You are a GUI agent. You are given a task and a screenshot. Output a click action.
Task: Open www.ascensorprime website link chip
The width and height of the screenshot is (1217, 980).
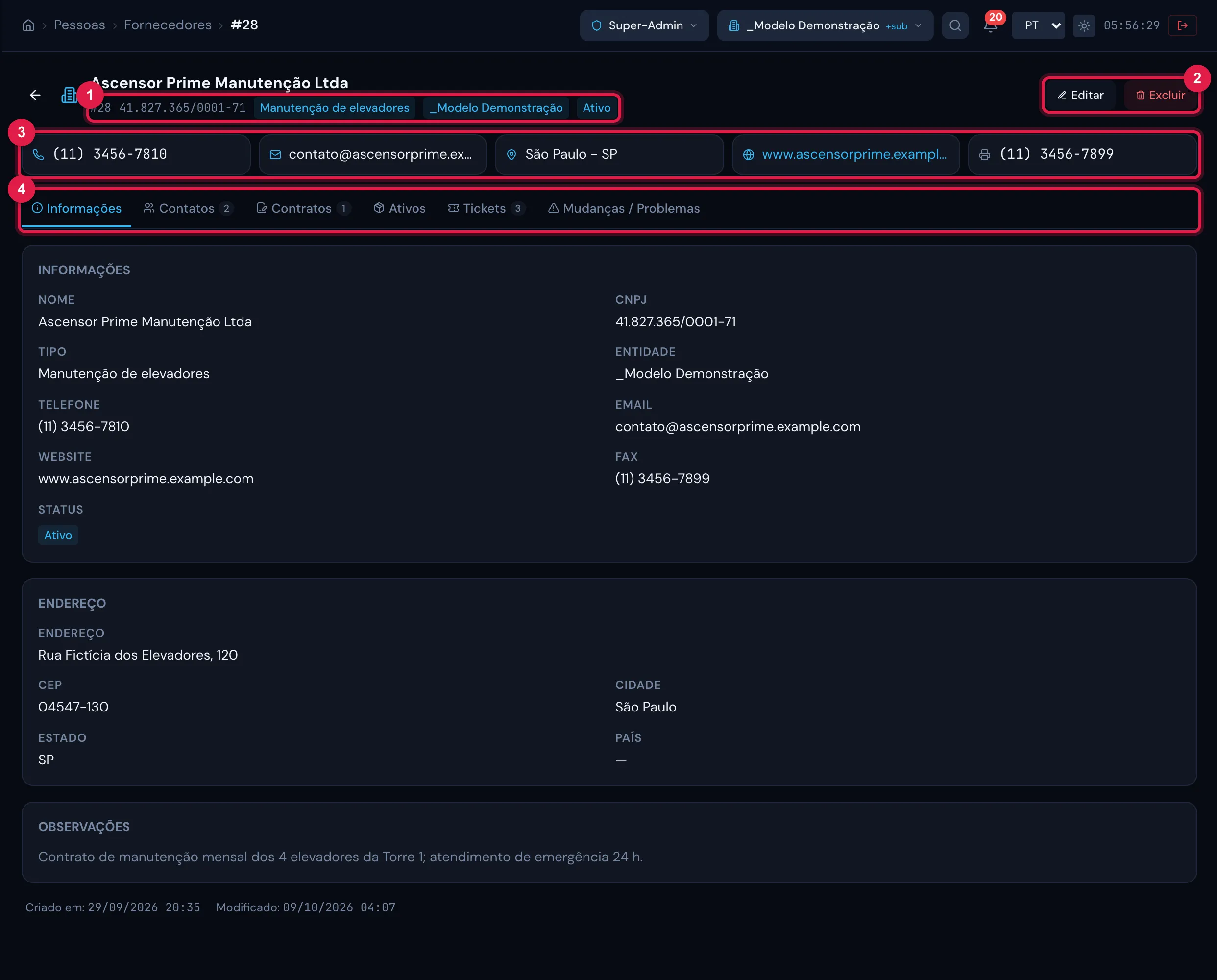[846, 154]
